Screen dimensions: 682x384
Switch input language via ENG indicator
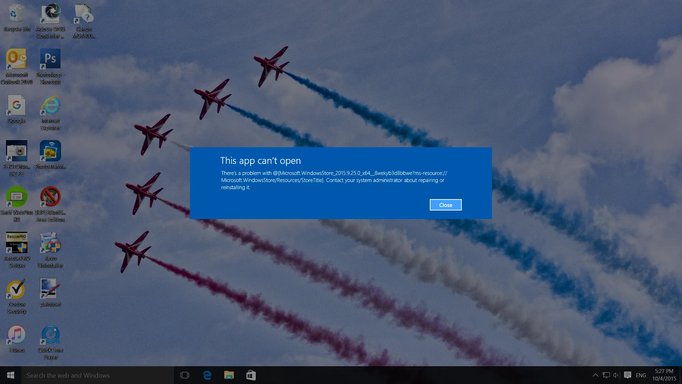coord(640,375)
